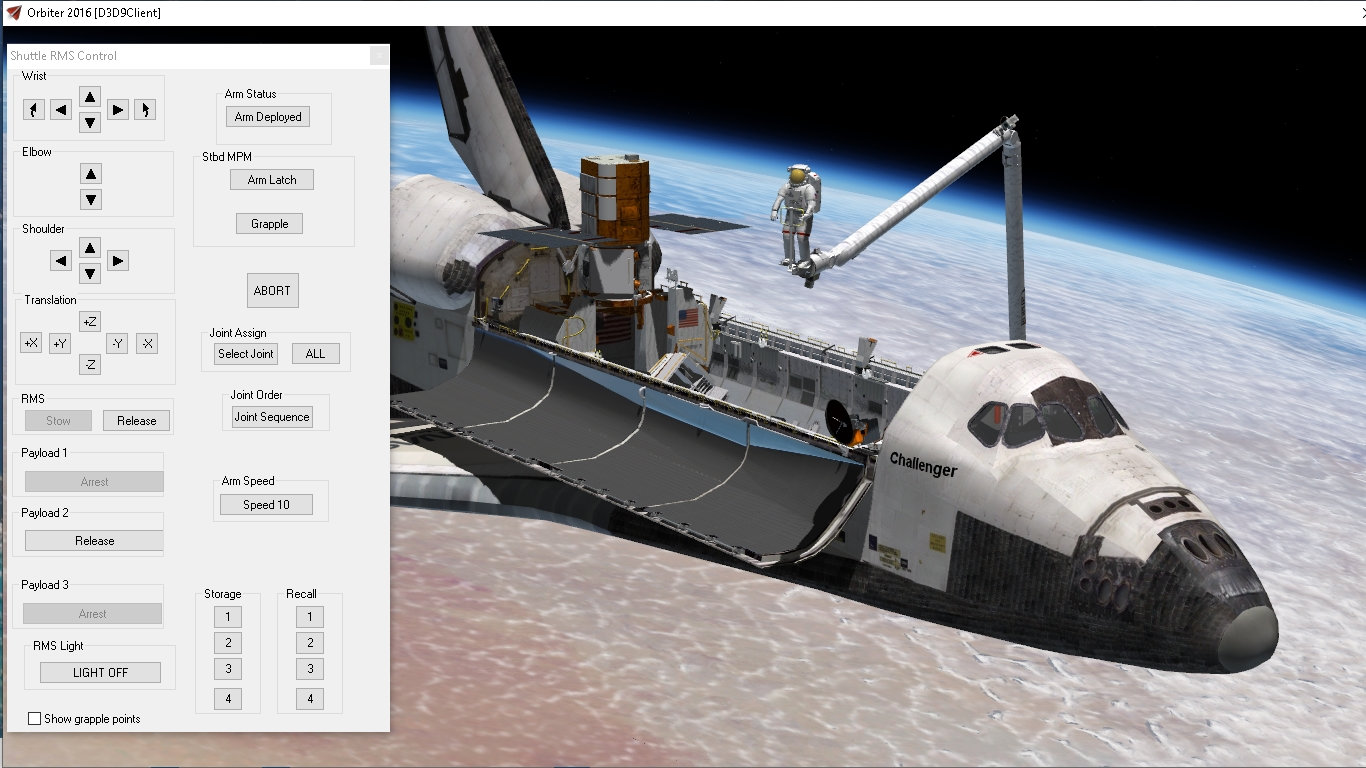Screen dimensions: 1366x768
Task: Click the Select Joint button
Action: (246, 354)
